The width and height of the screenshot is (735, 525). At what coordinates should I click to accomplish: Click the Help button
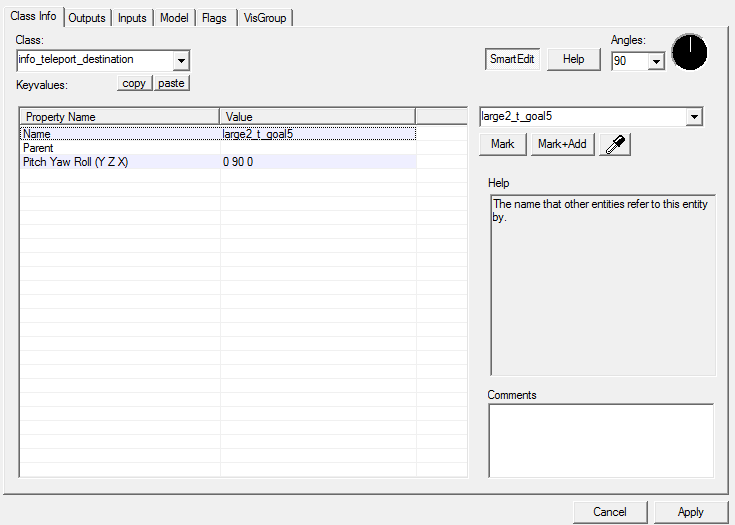(573, 59)
